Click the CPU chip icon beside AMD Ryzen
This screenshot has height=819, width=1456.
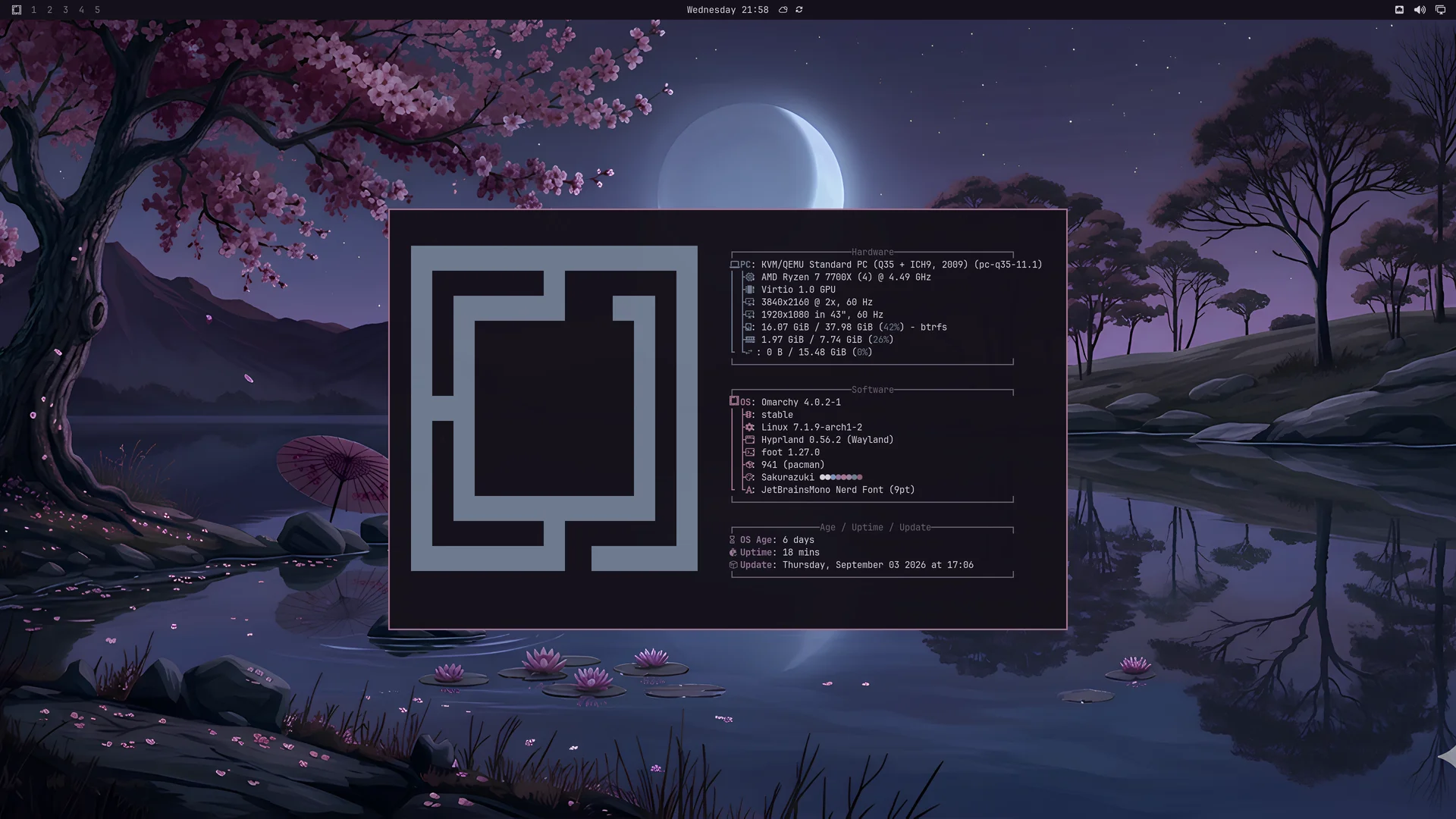coord(750,277)
